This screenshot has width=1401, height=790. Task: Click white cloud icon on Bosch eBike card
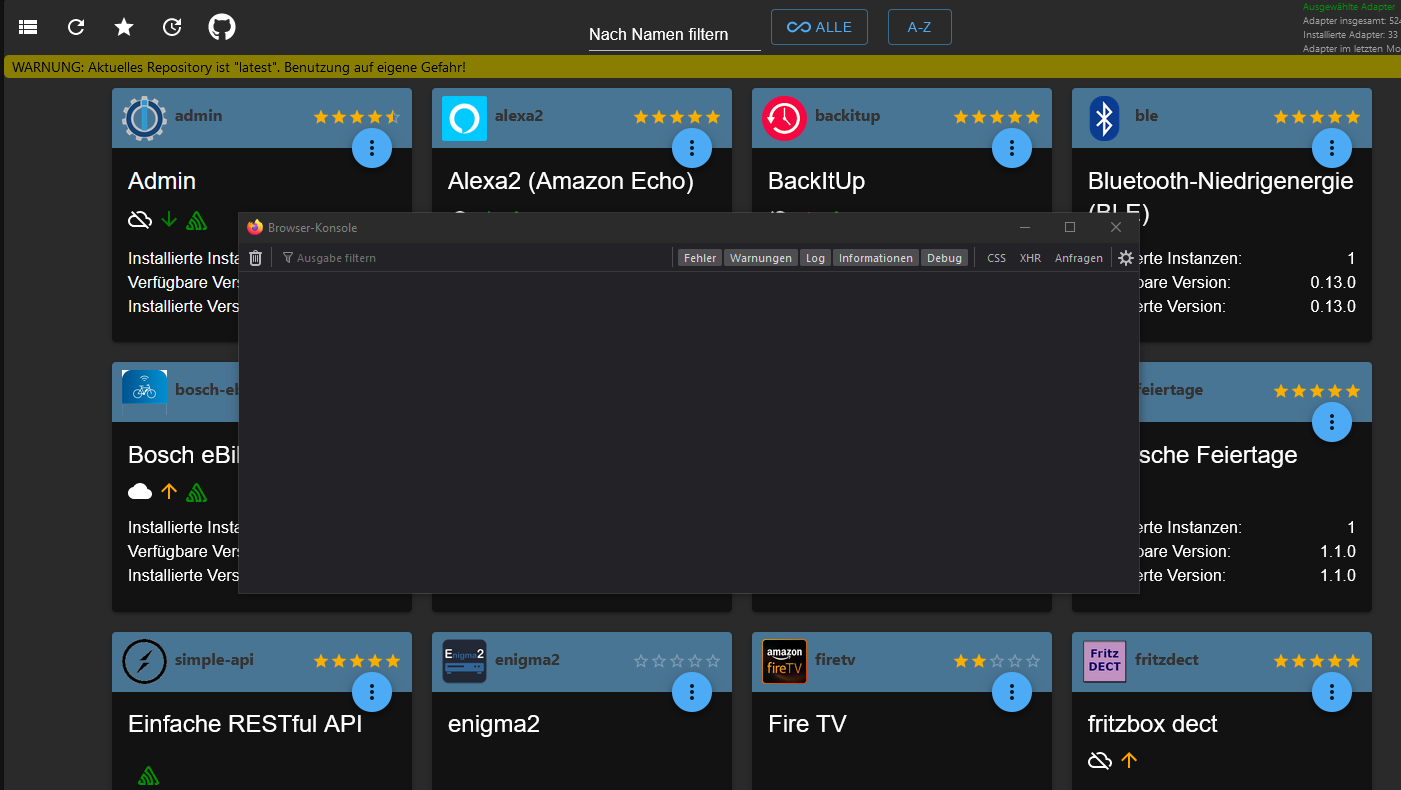click(x=140, y=491)
